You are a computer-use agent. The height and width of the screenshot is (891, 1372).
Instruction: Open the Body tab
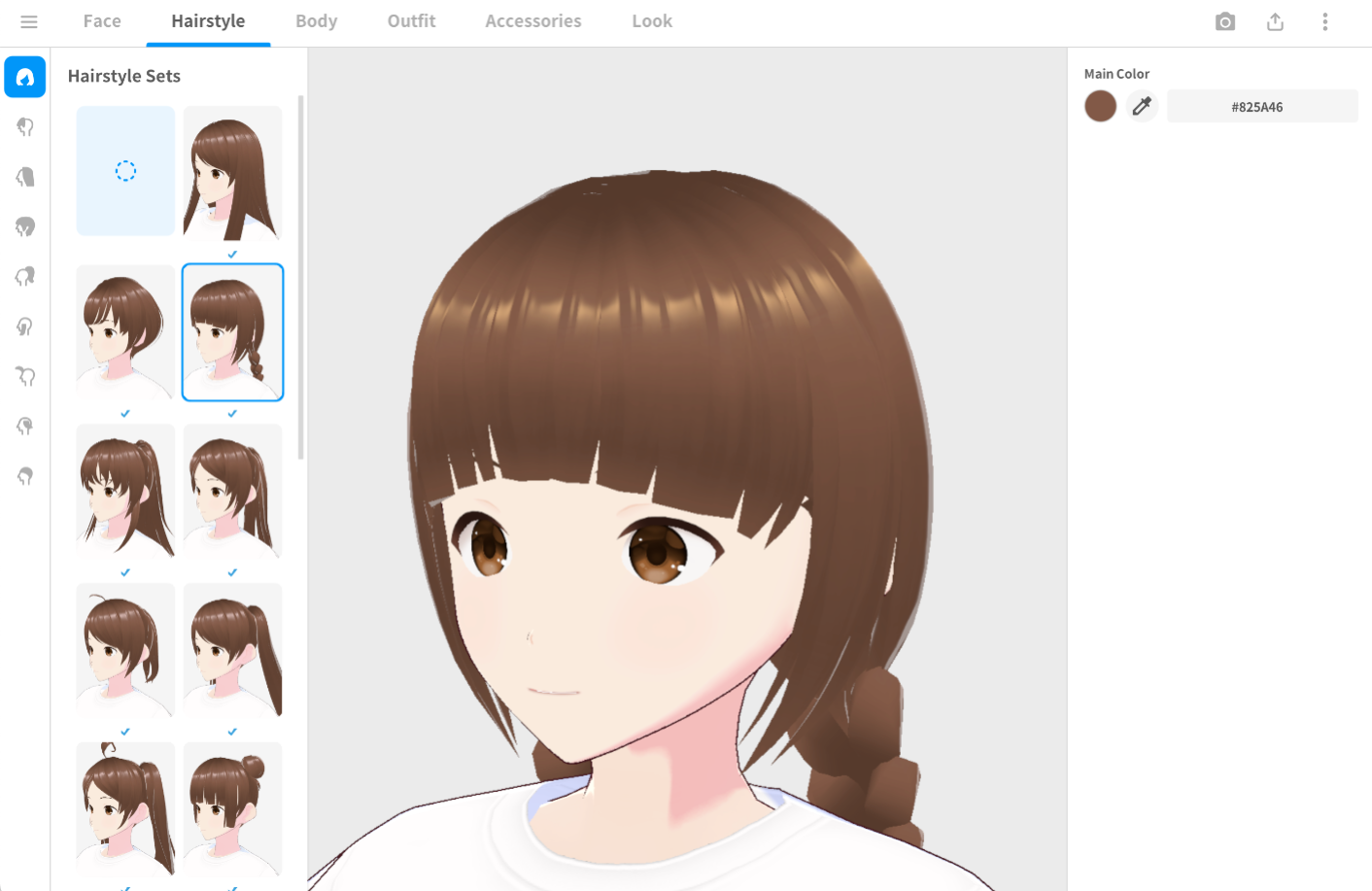tap(317, 21)
